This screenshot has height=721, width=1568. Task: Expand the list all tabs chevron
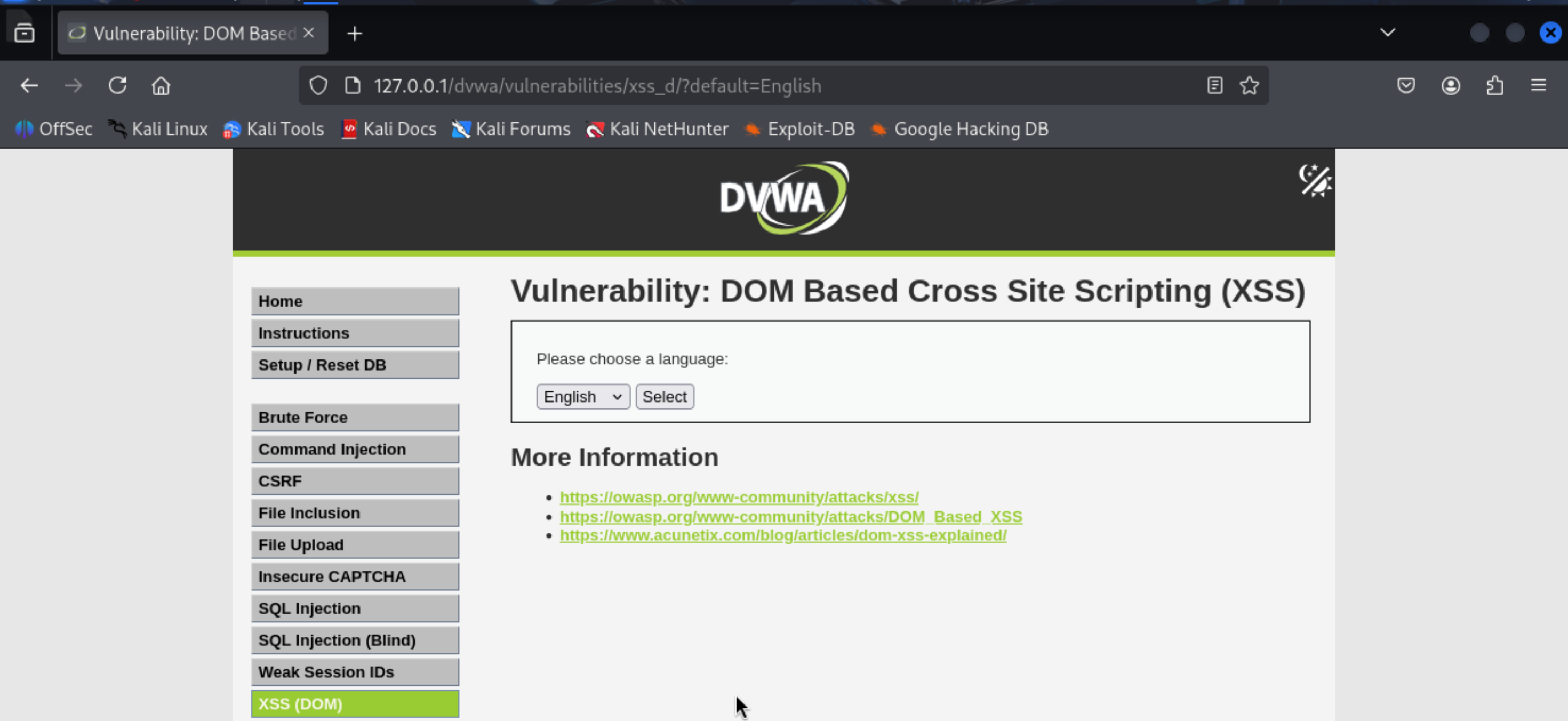pyautogui.click(x=1387, y=32)
